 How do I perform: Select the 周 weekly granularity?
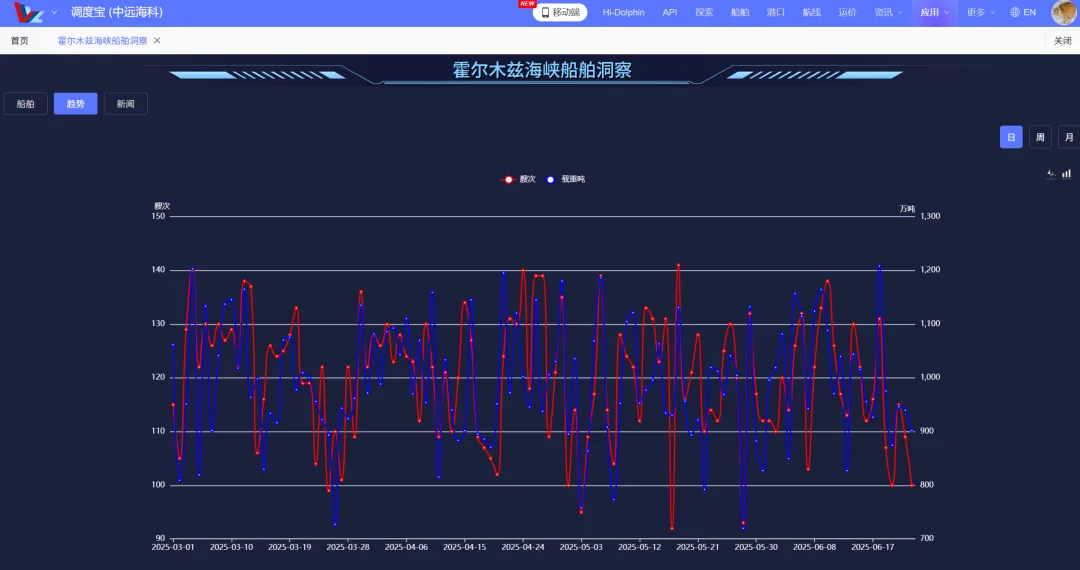1040,137
